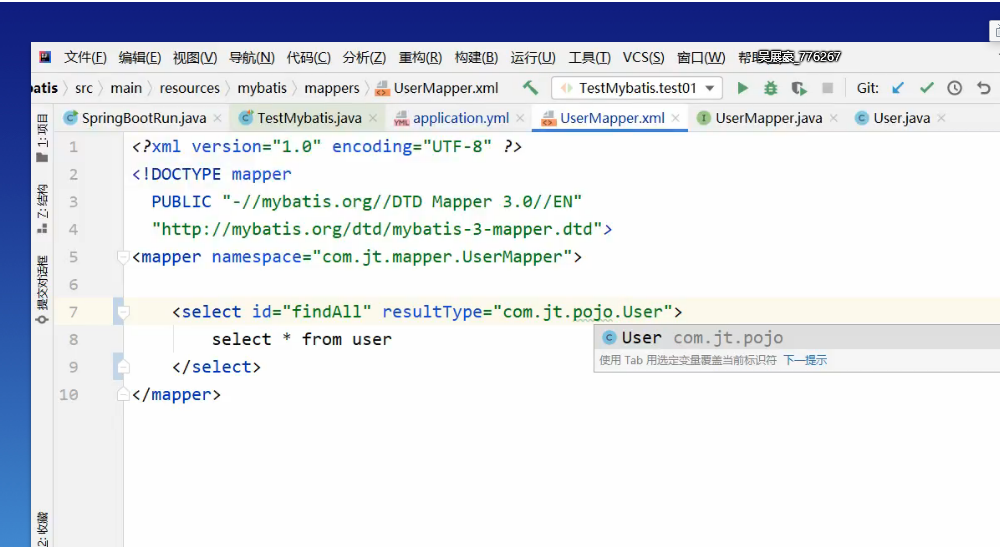Close the UserMapper.xml tab
The image size is (1000, 547).
tap(675, 118)
